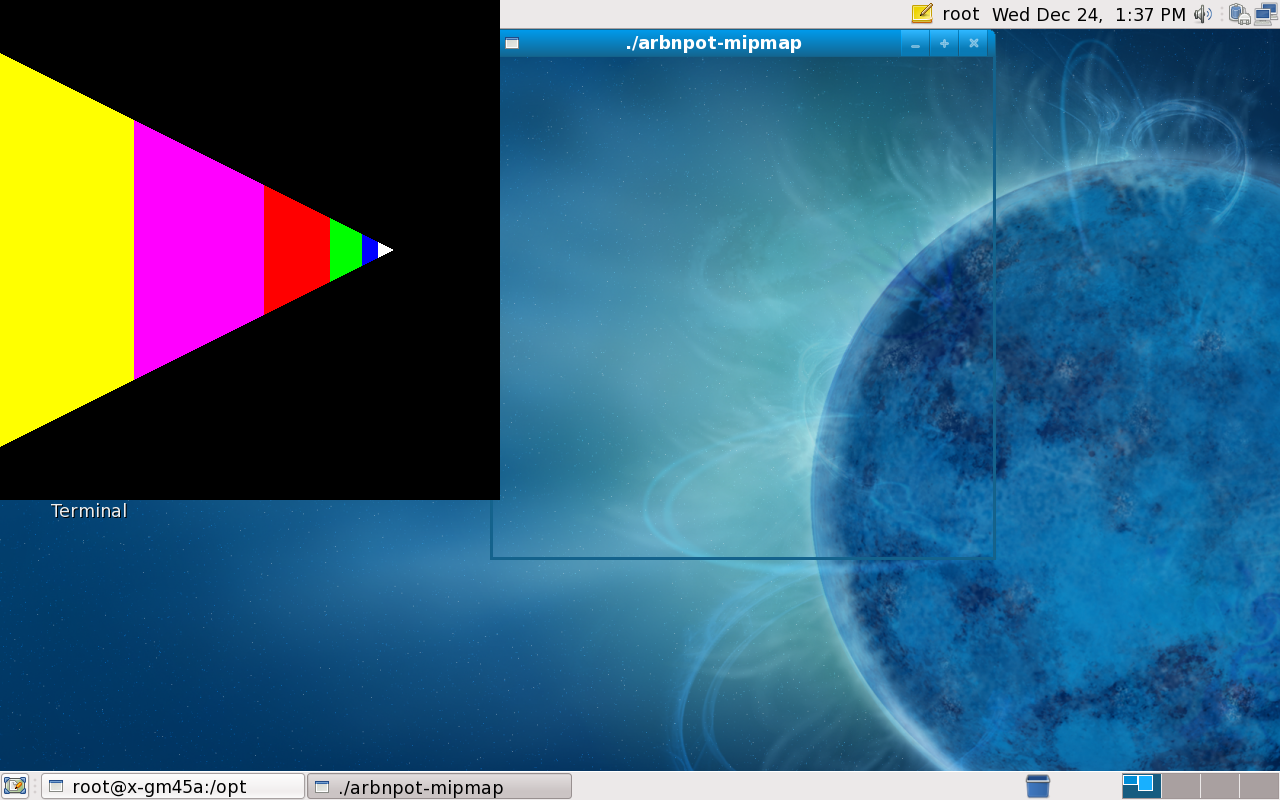Click the arbnpot-mipmap title bar text
The width and height of the screenshot is (1280, 800).
click(713, 43)
